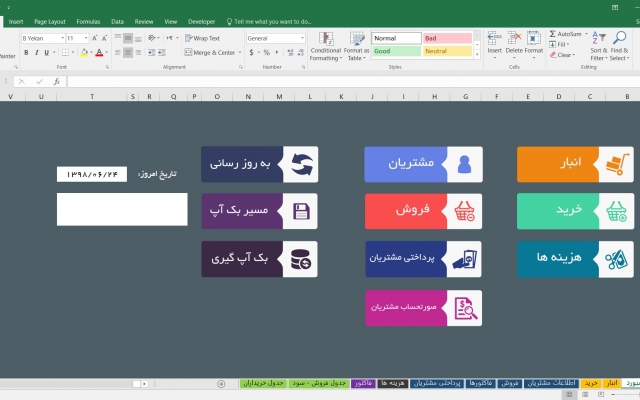
Task: Toggle italic formatting
Action: click(x=36, y=52)
